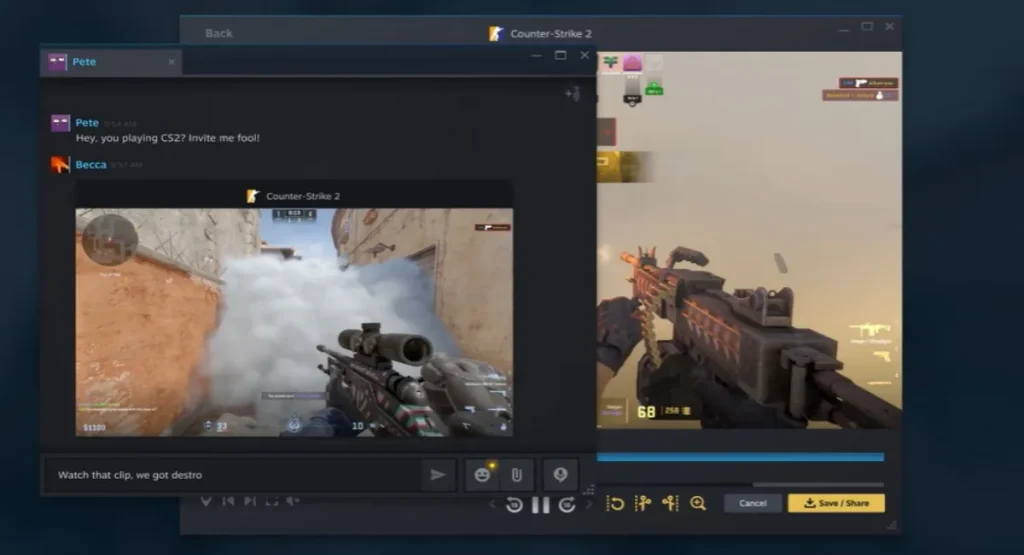Close the Pete chat tab
The width and height of the screenshot is (1024, 555).
(x=171, y=62)
